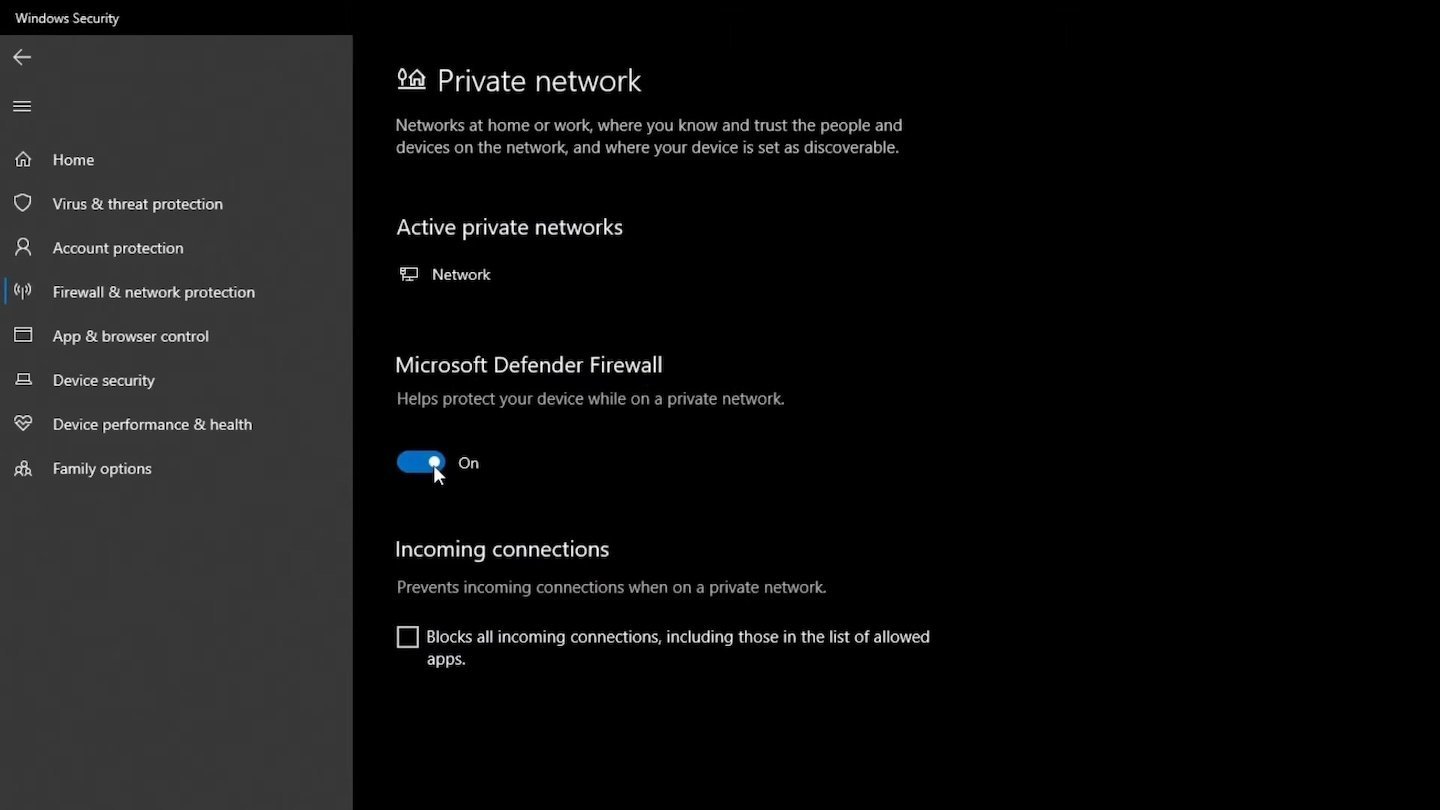Click the Device security laptop icon
The height and width of the screenshot is (810, 1440).
(x=23, y=380)
